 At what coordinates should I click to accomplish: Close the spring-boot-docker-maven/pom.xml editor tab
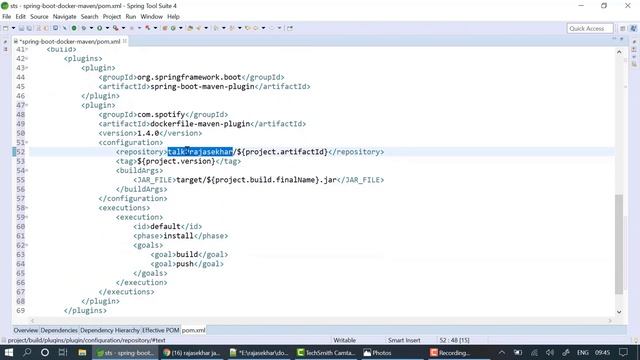pos(124,41)
